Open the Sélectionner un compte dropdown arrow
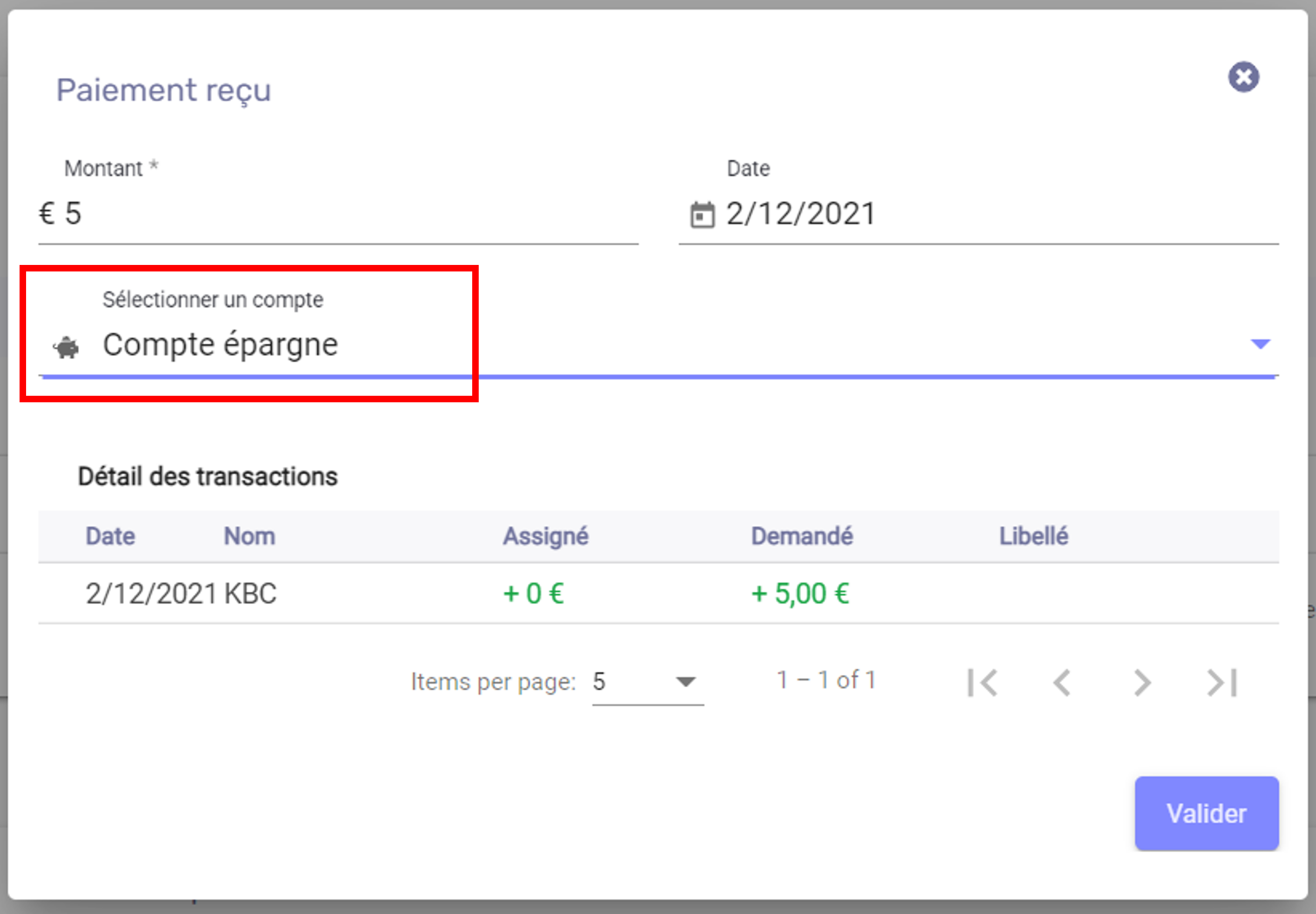This screenshot has width=1316, height=914. [1260, 344]
